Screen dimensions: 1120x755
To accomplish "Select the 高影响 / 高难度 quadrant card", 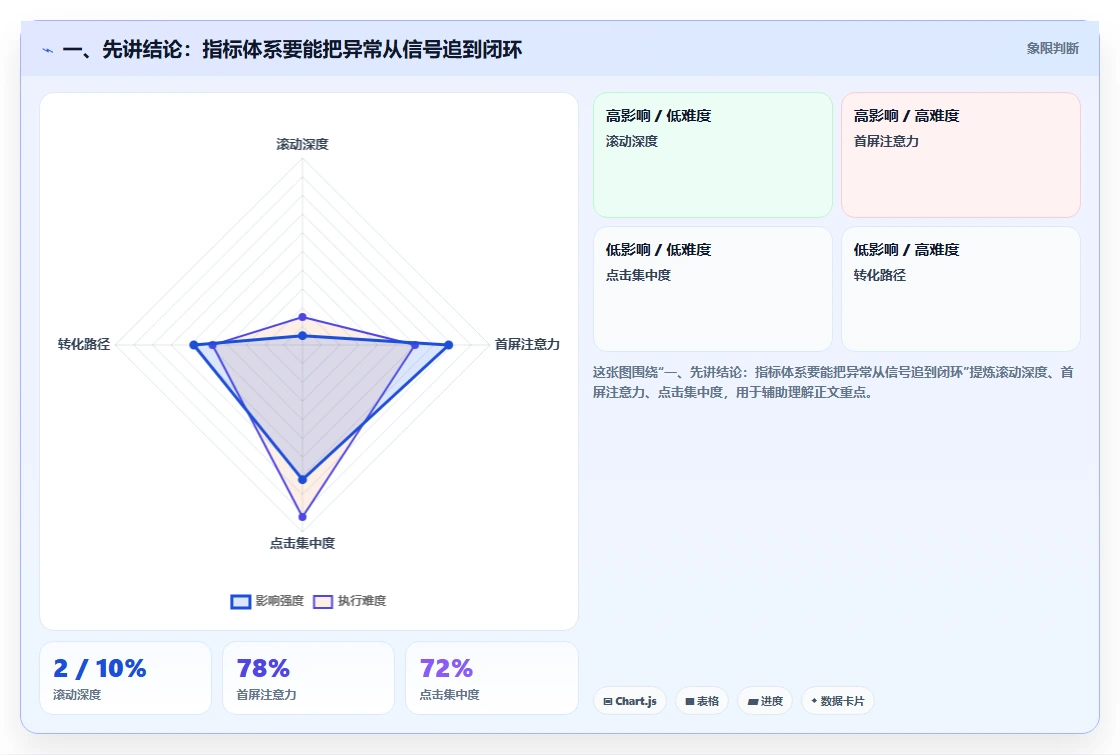I will 961,155.
